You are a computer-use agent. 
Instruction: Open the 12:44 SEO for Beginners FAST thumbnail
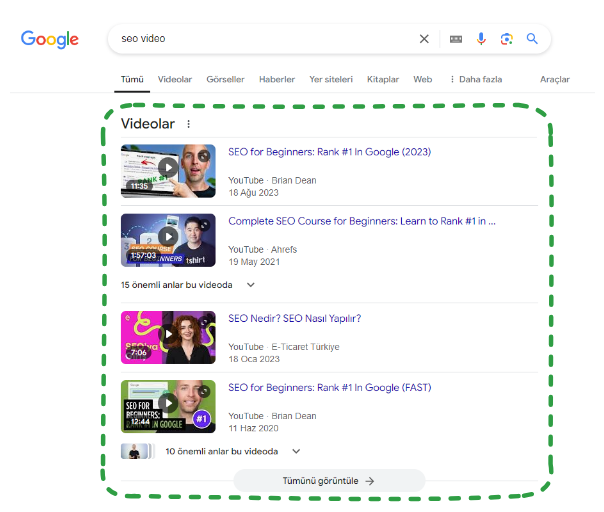[x=167, y=404]
